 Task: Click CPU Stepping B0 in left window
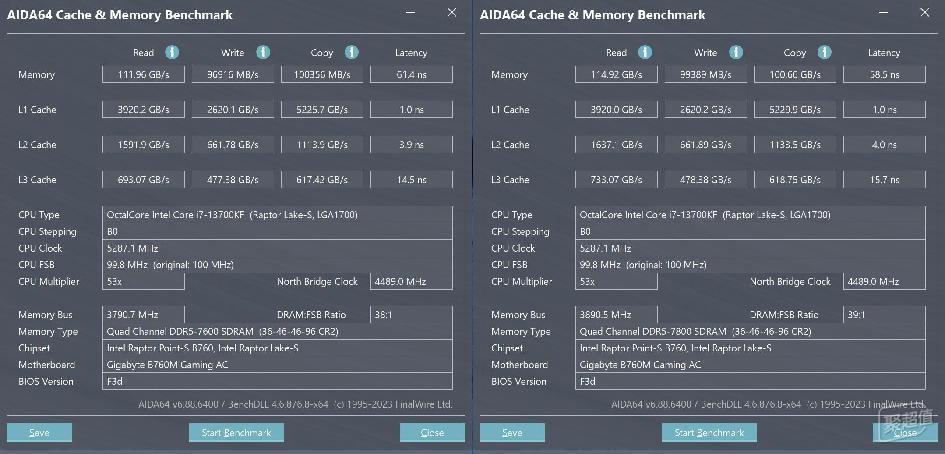[277, 232]
